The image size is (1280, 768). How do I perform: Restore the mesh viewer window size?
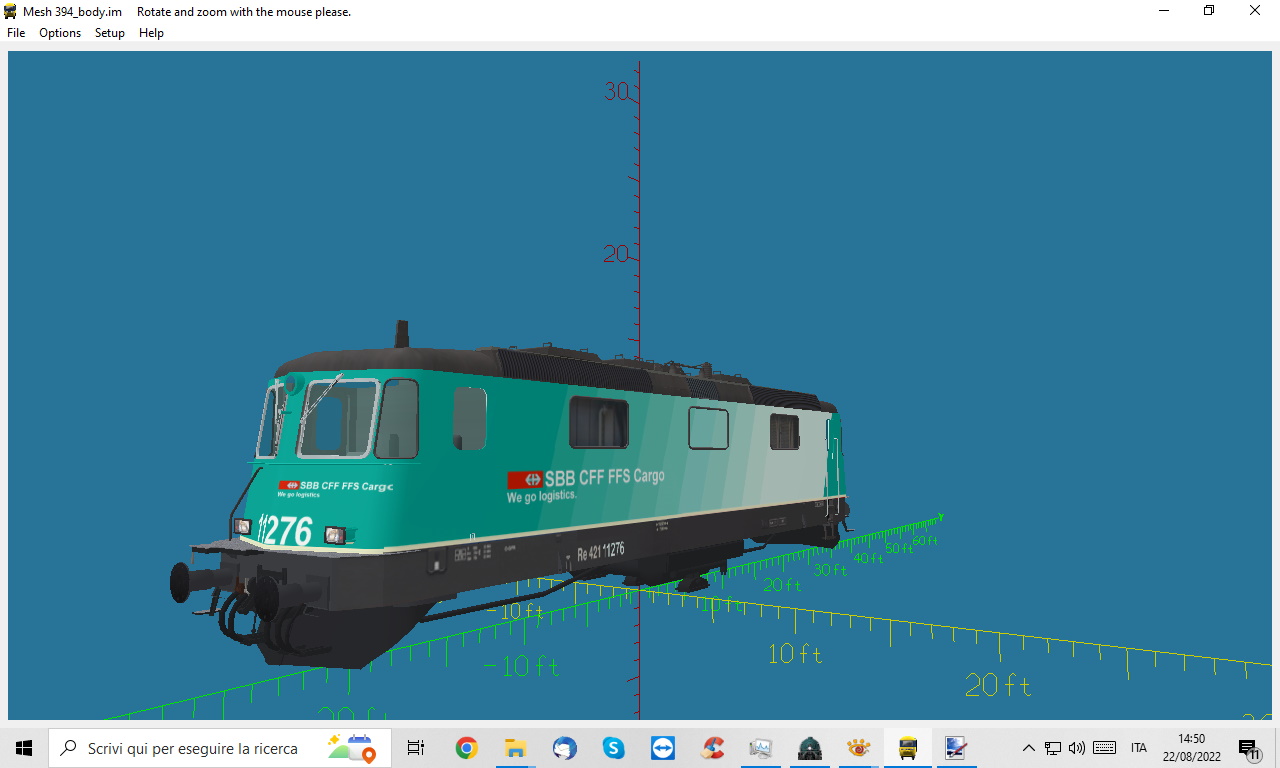(1209, 11)
